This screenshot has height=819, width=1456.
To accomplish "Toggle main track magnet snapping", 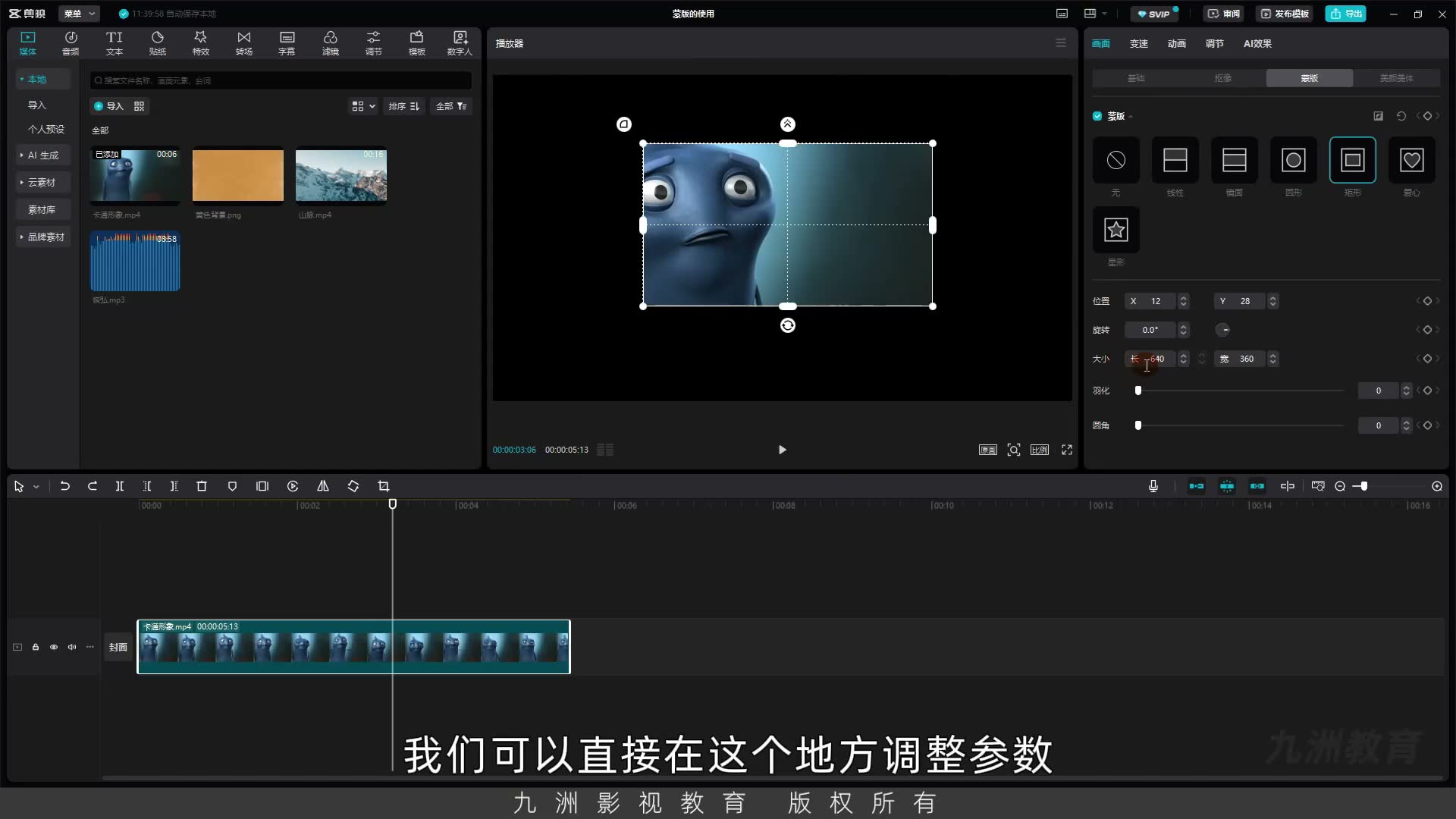I will (x=1197, y=486).
